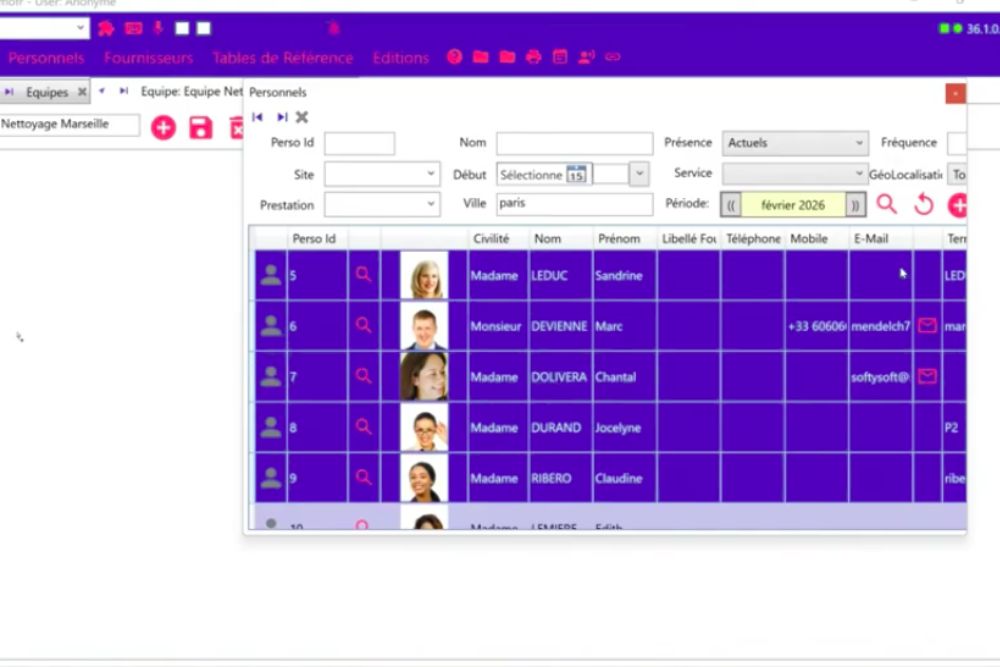Image resolution: width=1000 pixels, height=667 pixels.
Task: Save the team using the diskette icon
Action: 201,128
